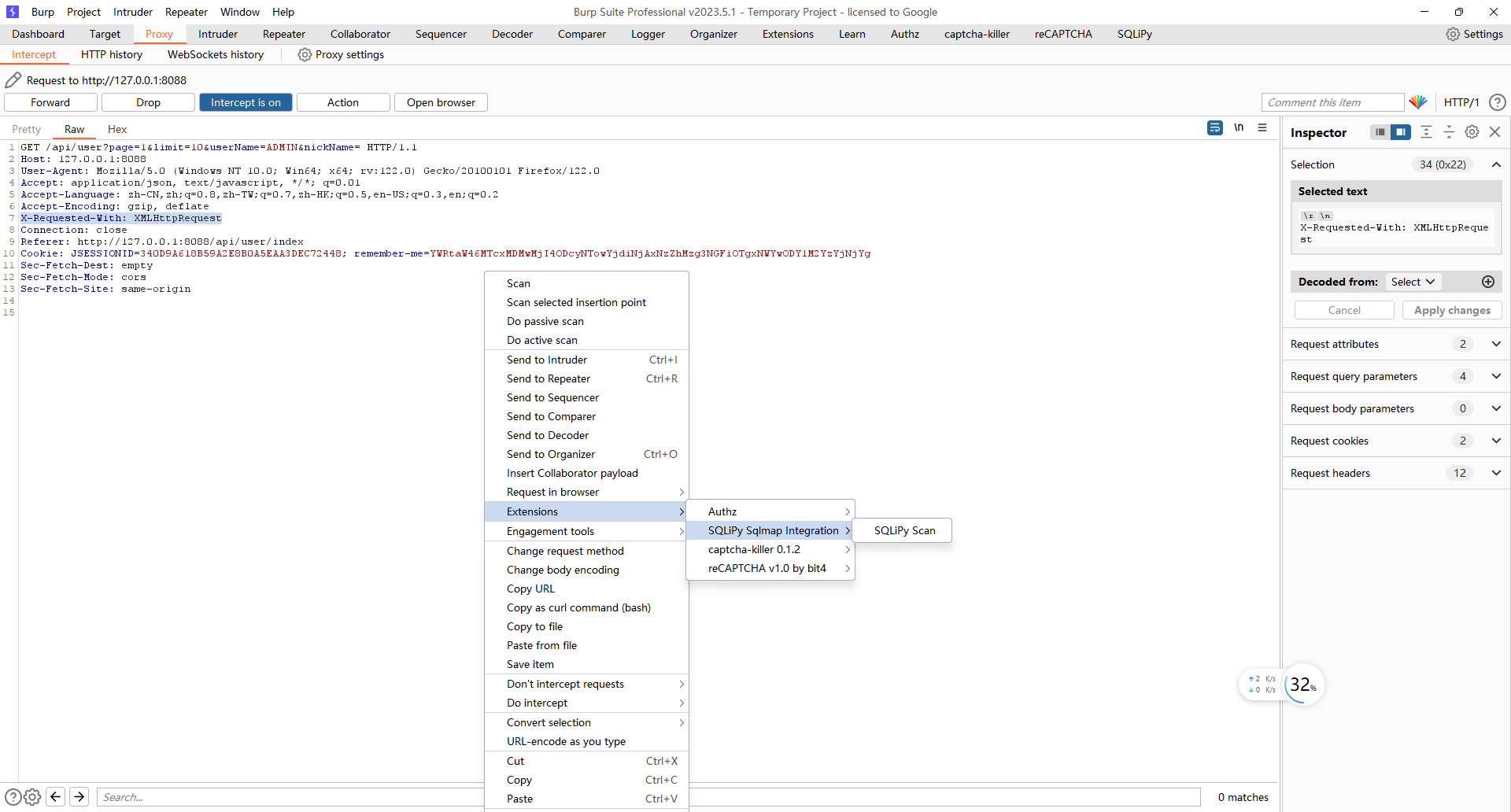This screenshot has width=1511, height=812.
Task: Open the Authz extension submenu
Action: (x=770, y=511)
